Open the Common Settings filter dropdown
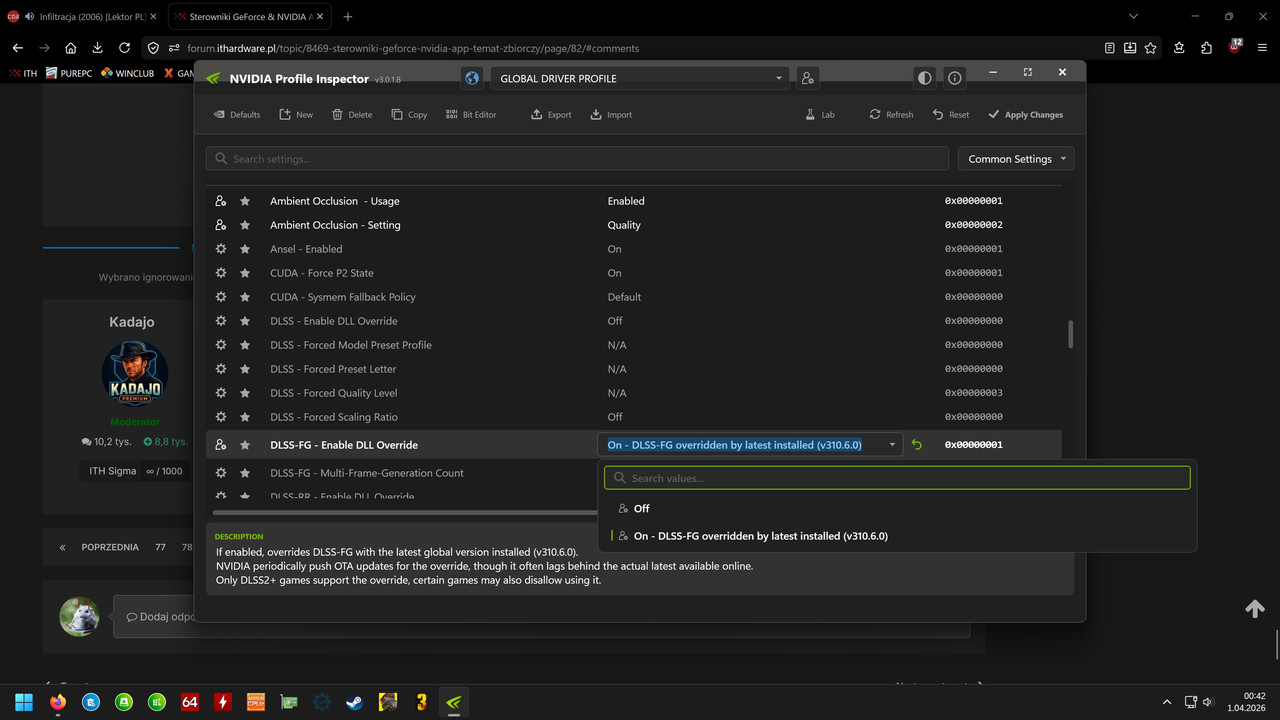This screenshot has width=1280, height=720. [1016, 159]
